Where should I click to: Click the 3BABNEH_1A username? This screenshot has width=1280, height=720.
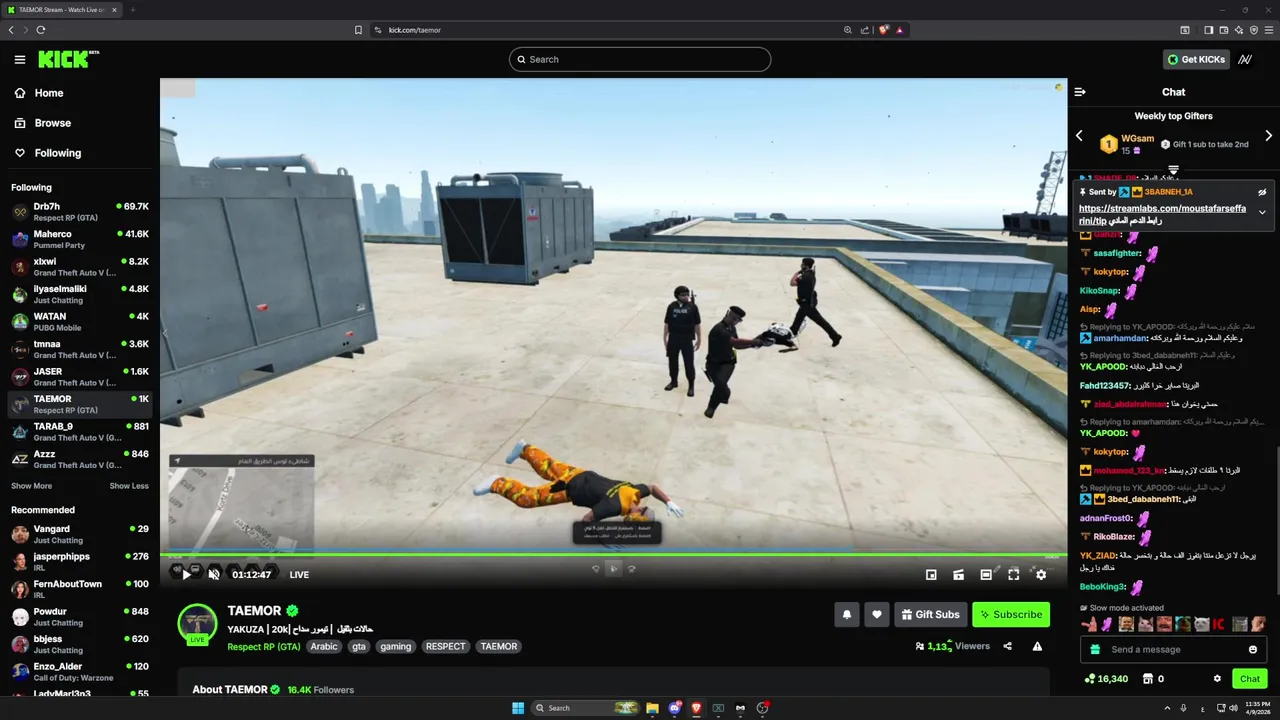coord(1168,192)
